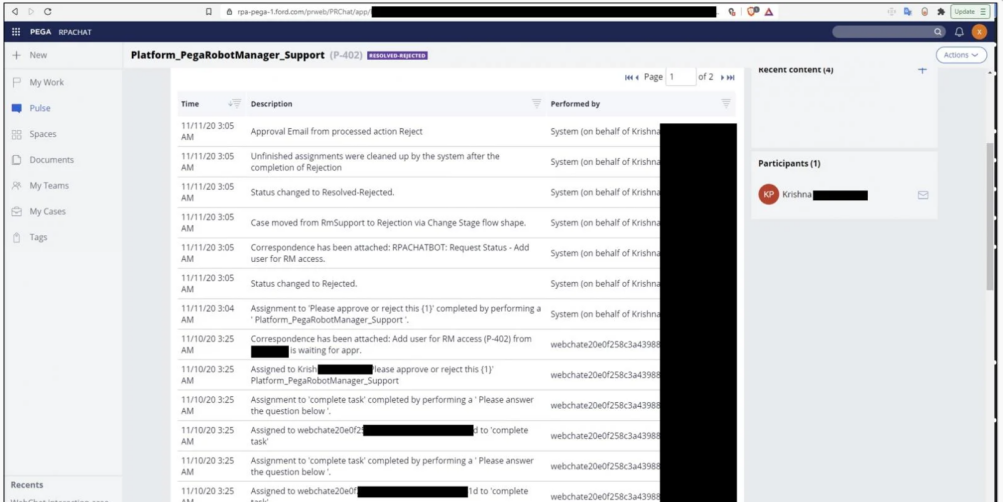The width and height of the screenshot is (1003, 502).
Task: Click the search magnifier icon
Action: 938,31
